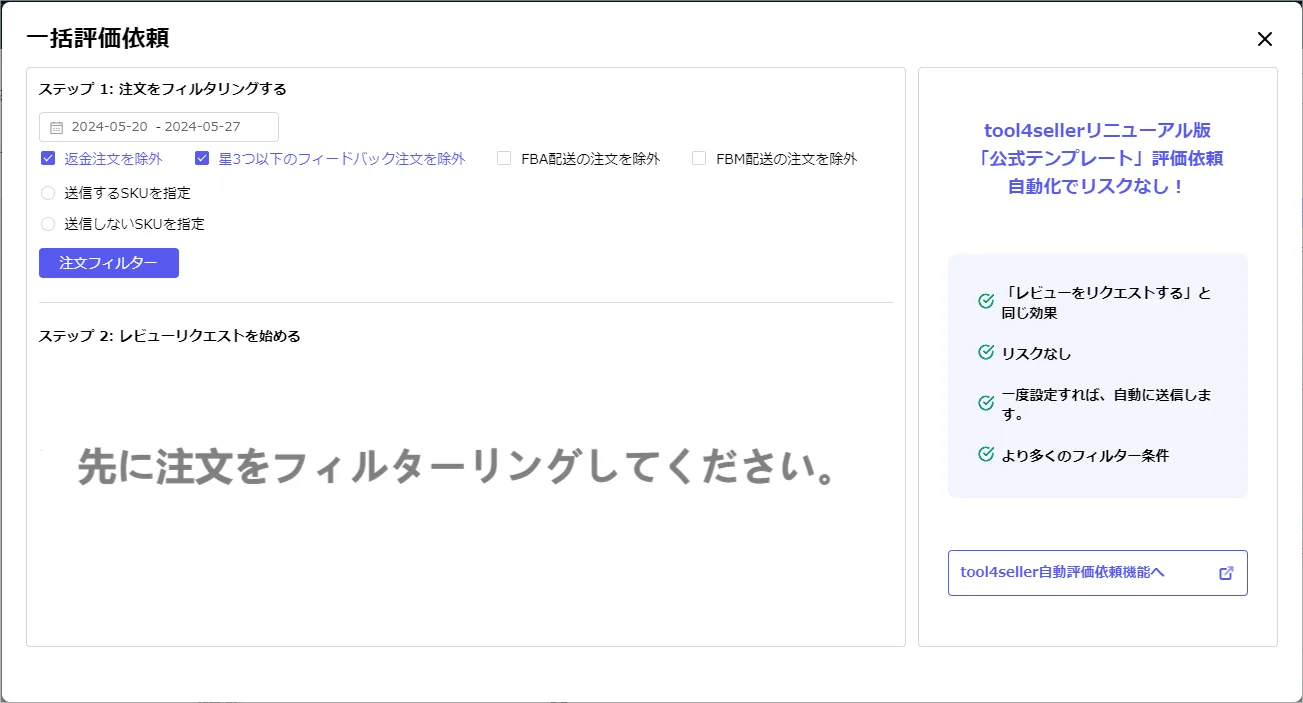
Task: Enable FBA配送の注文を除外 checkbox
Action: click(x=504, y=158)
